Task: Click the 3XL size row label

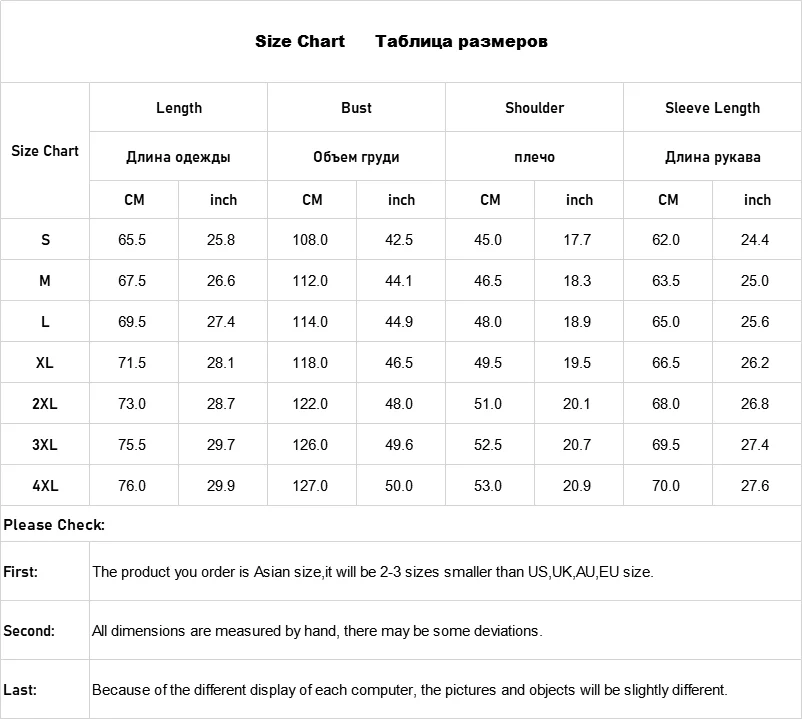Action: pyautogui.click(x=45, y=445)
